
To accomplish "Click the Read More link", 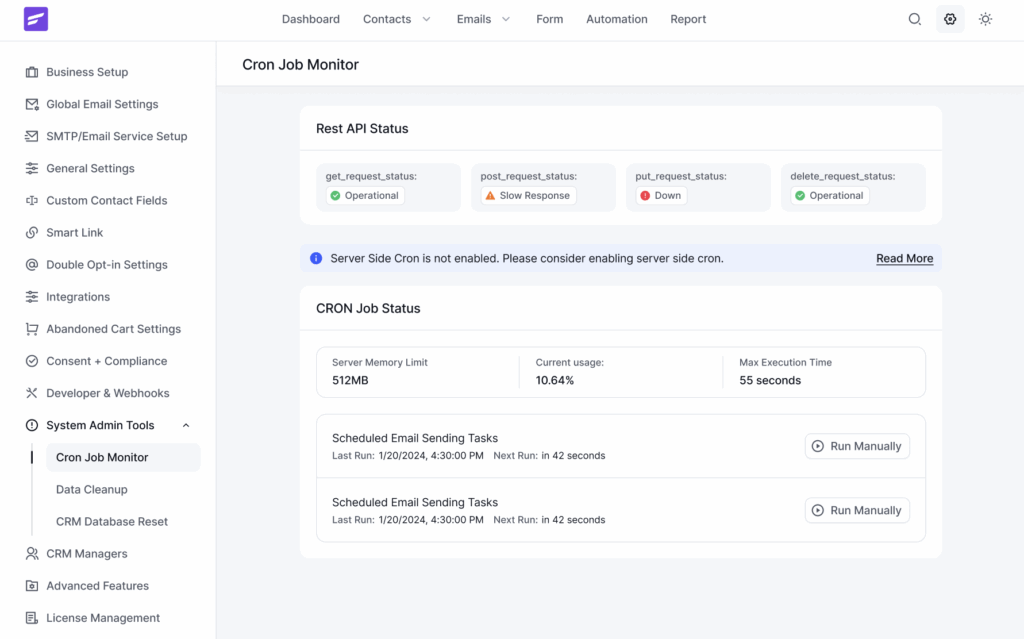I will pos(904,258).
